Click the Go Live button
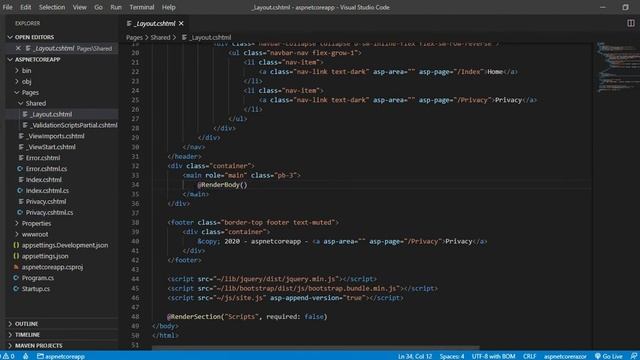Image resolution: width=640 pixels, height=360 pixels. pyautogui.click(x=608, y=356)
